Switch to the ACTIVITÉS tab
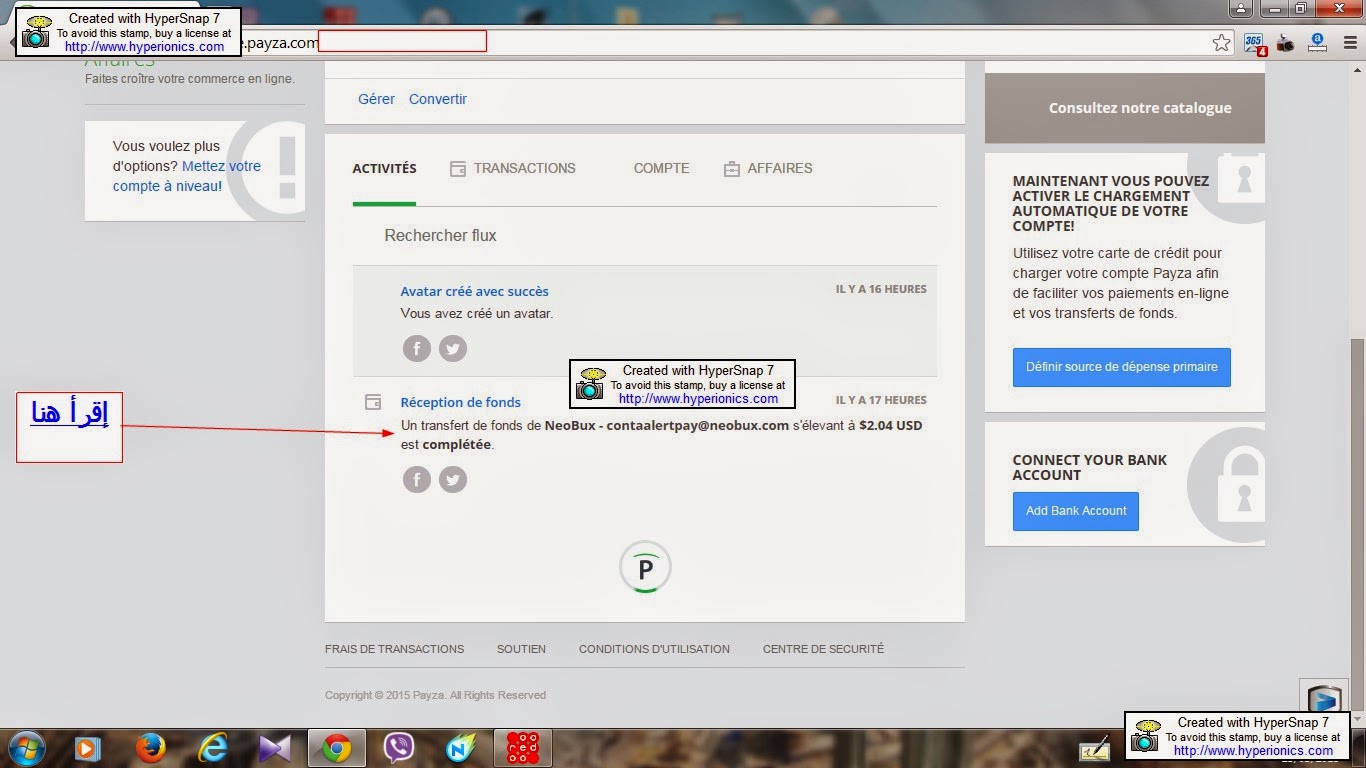This screenshot has width=1366, height=768. tap(384, 168)
